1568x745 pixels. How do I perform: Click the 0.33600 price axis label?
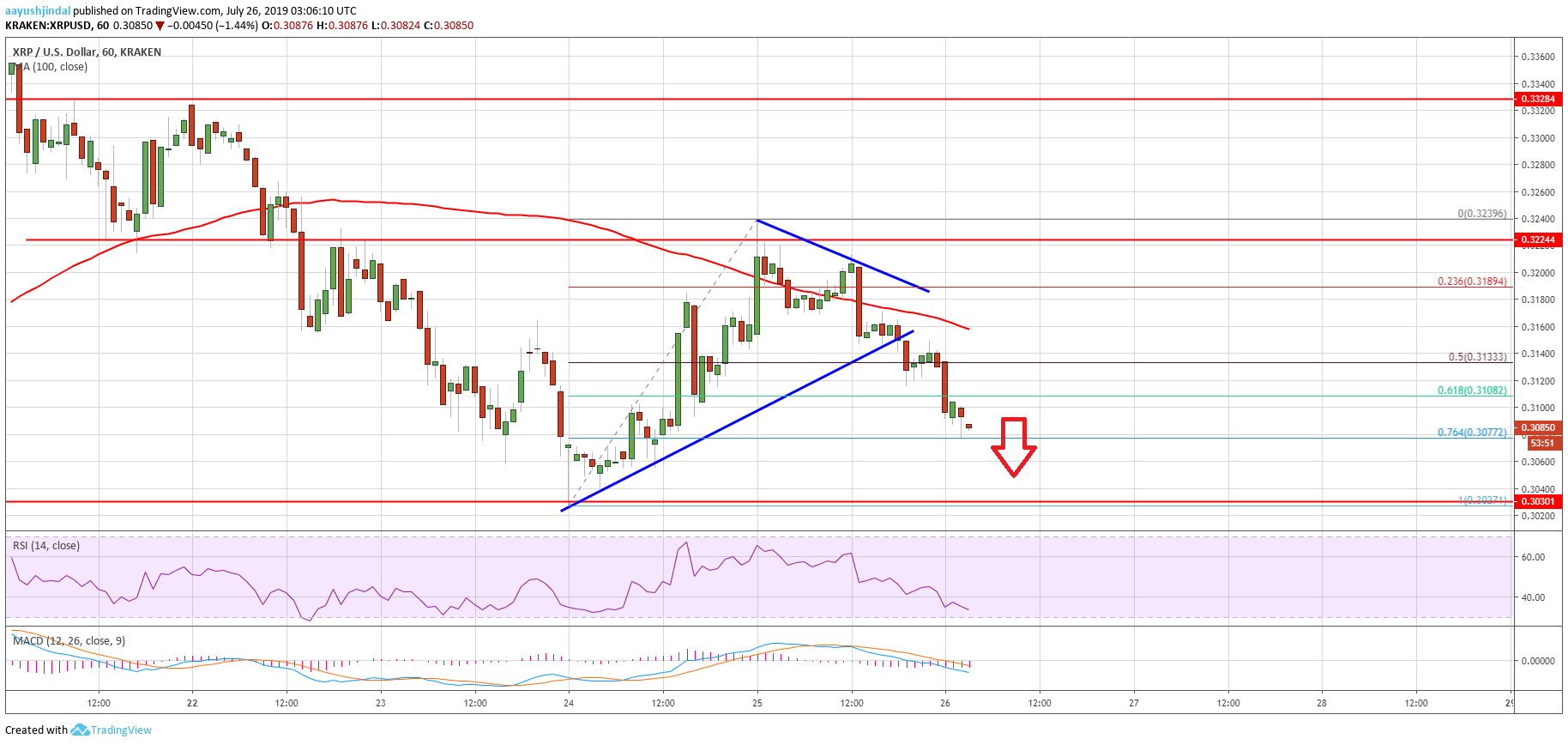1537,57
